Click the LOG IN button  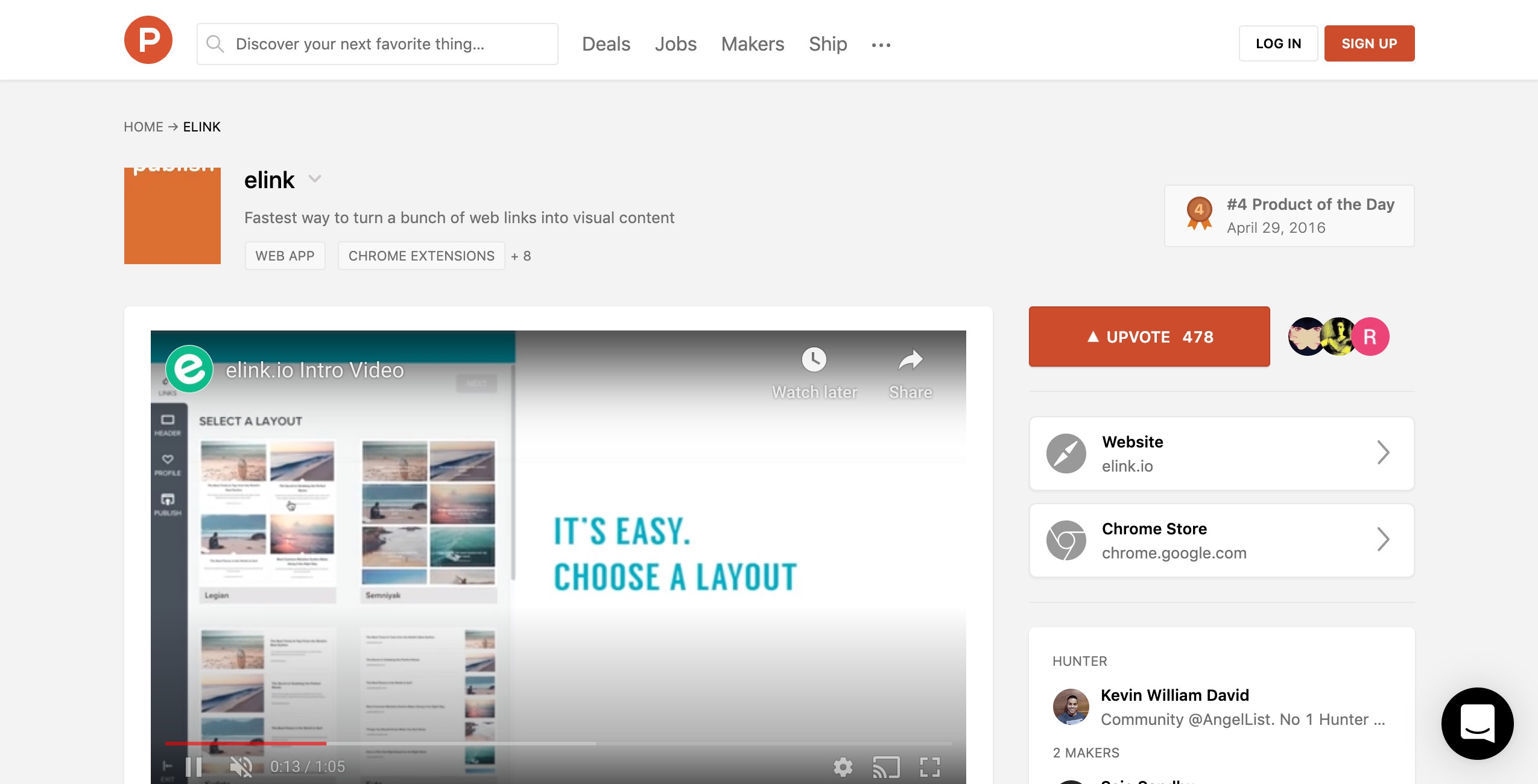(1279, 43)
